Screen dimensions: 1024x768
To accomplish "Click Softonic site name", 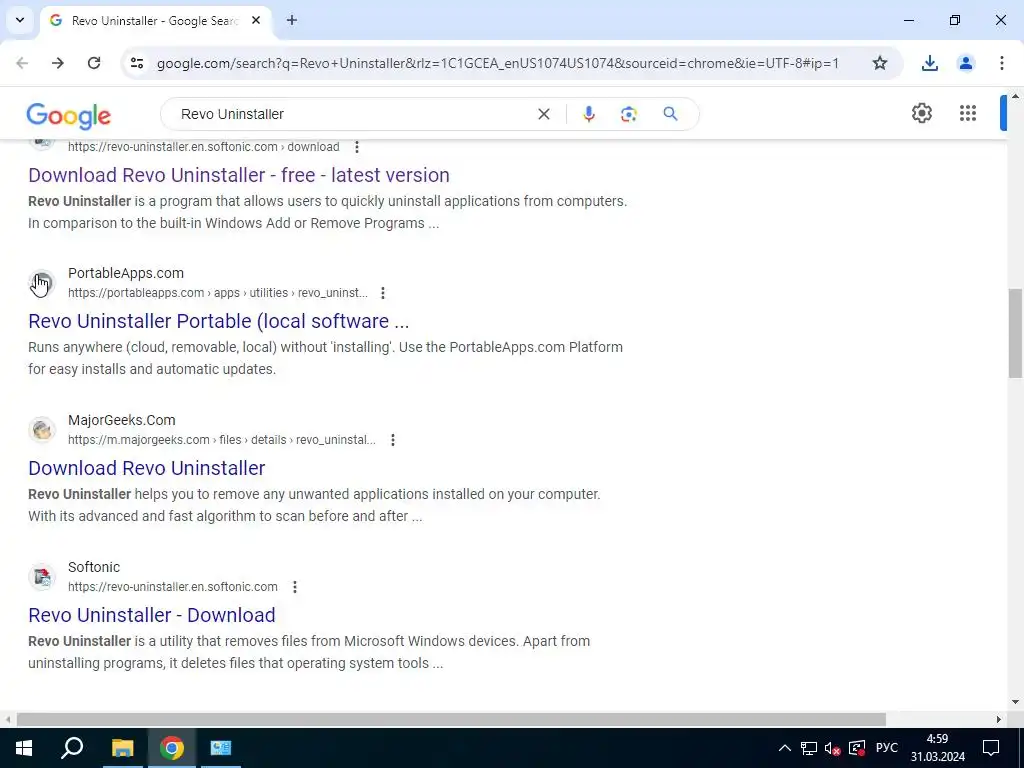I will click(x=94, y=567).
